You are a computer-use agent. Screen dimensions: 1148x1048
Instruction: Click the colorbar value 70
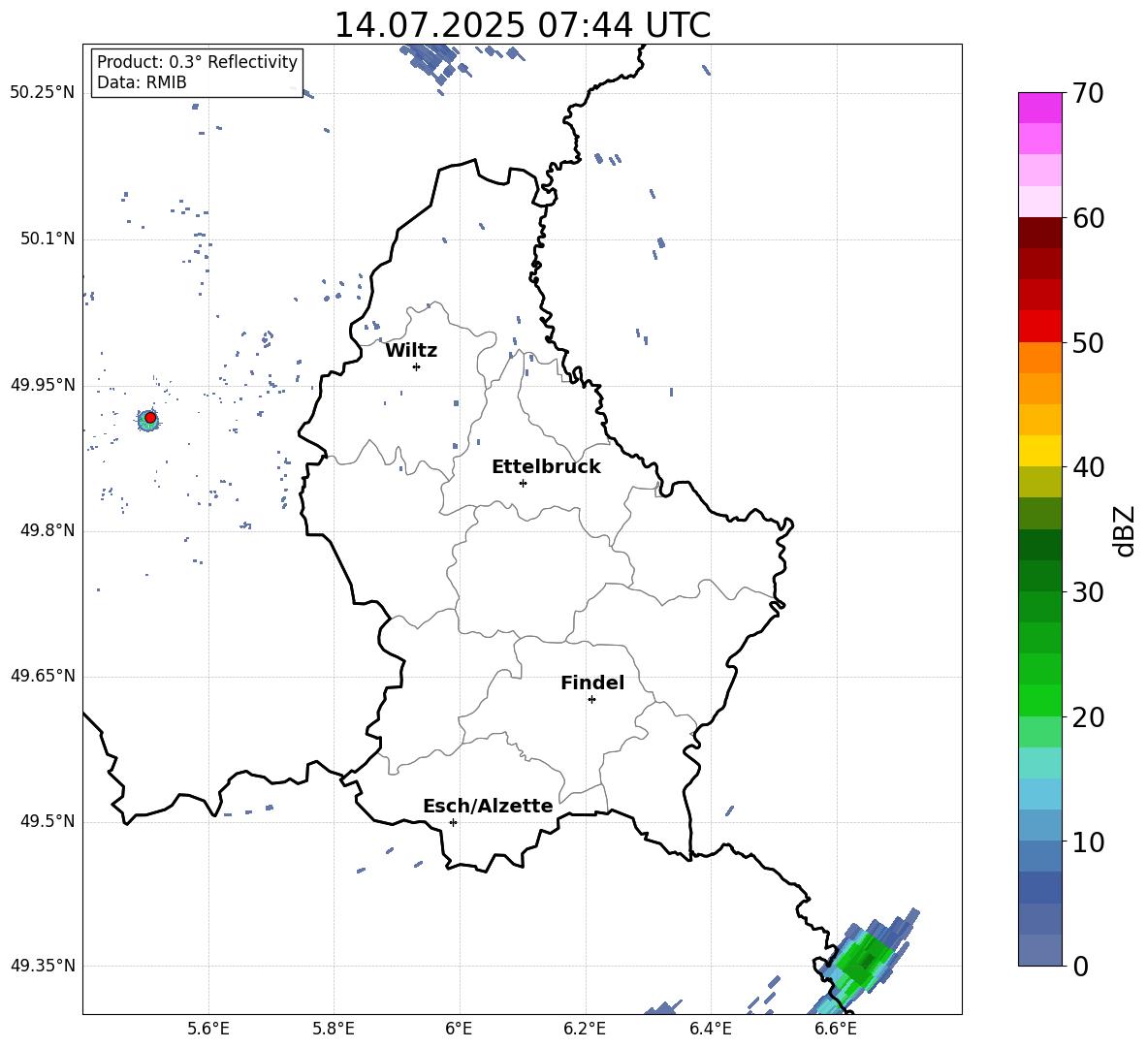(1088, 94)
